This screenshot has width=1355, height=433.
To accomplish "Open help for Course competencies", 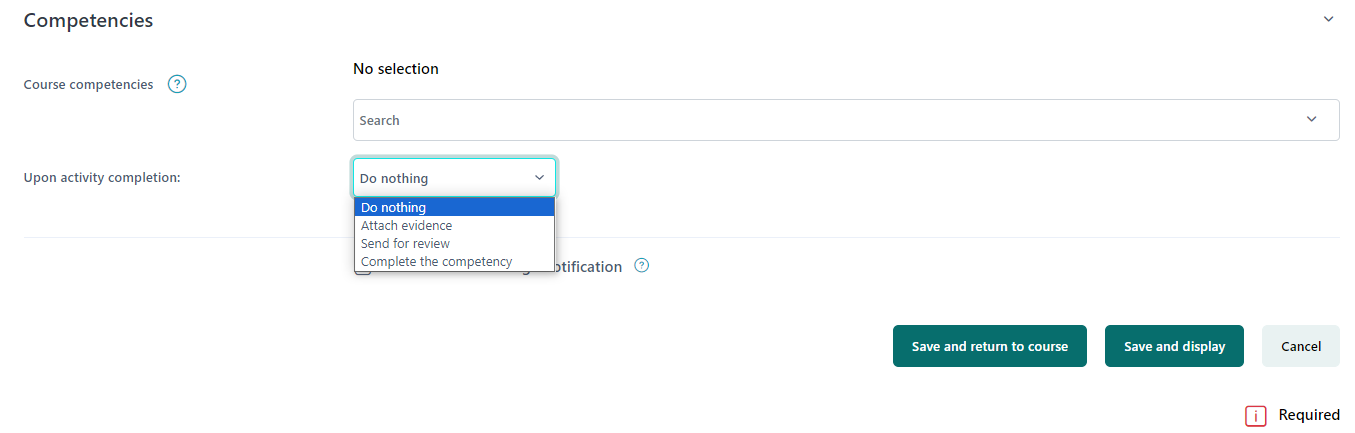I will click(177, 84).
